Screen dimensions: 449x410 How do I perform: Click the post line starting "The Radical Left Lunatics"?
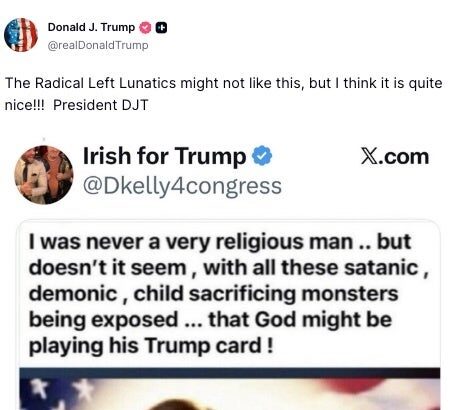point(224,83)
